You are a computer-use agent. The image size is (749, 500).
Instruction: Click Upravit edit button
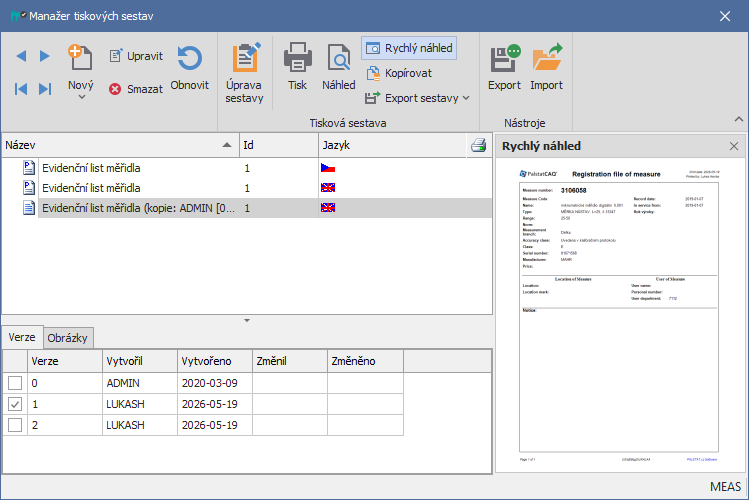[136, 56]
